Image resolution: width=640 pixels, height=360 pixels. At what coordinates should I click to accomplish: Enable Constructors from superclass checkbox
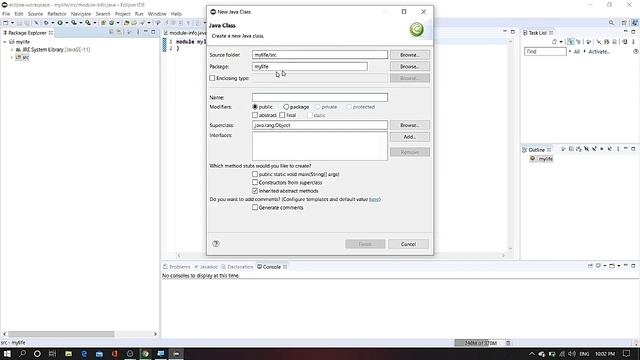(x=255, y=182)
